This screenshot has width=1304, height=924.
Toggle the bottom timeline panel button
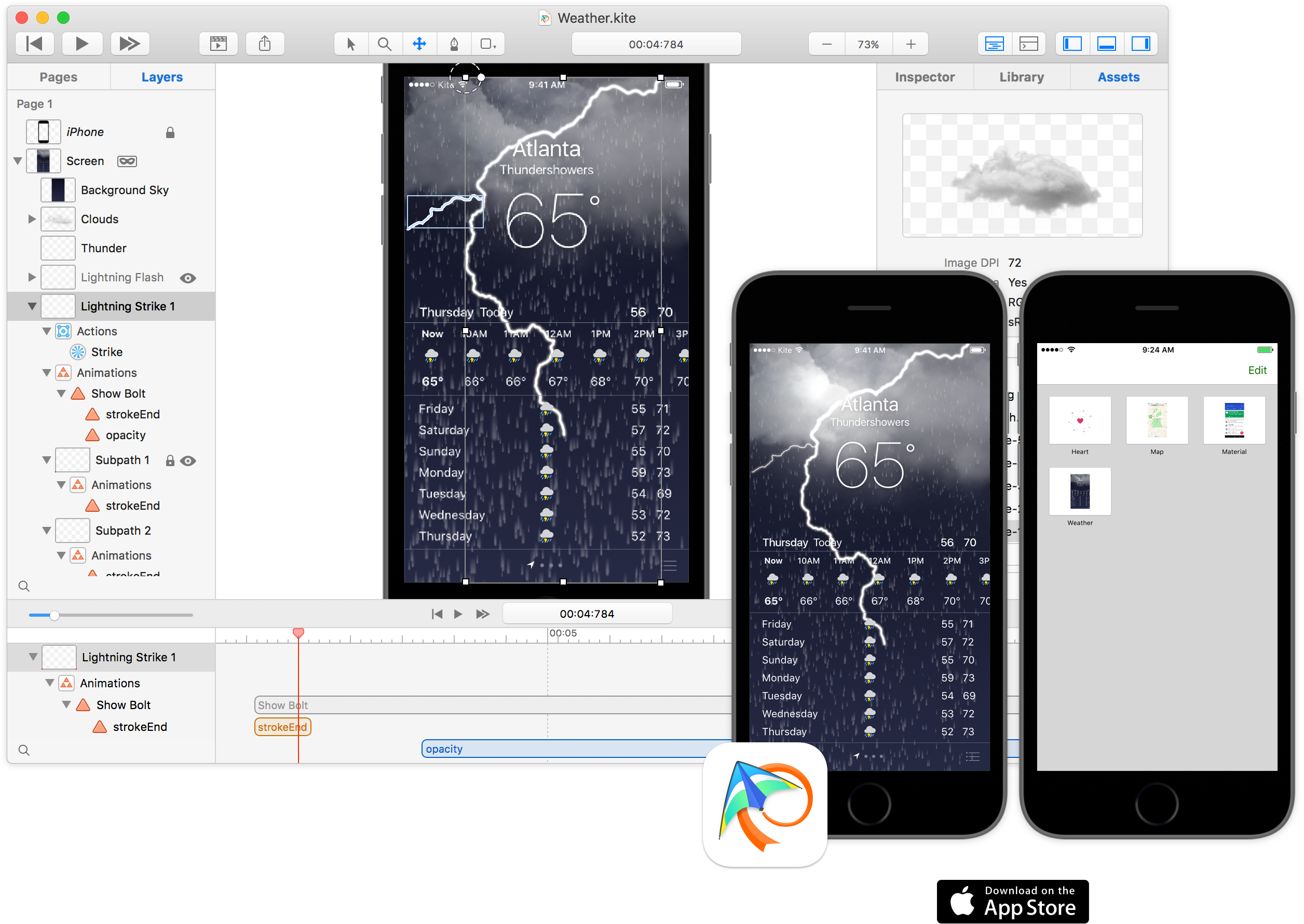pos(1106,44)
